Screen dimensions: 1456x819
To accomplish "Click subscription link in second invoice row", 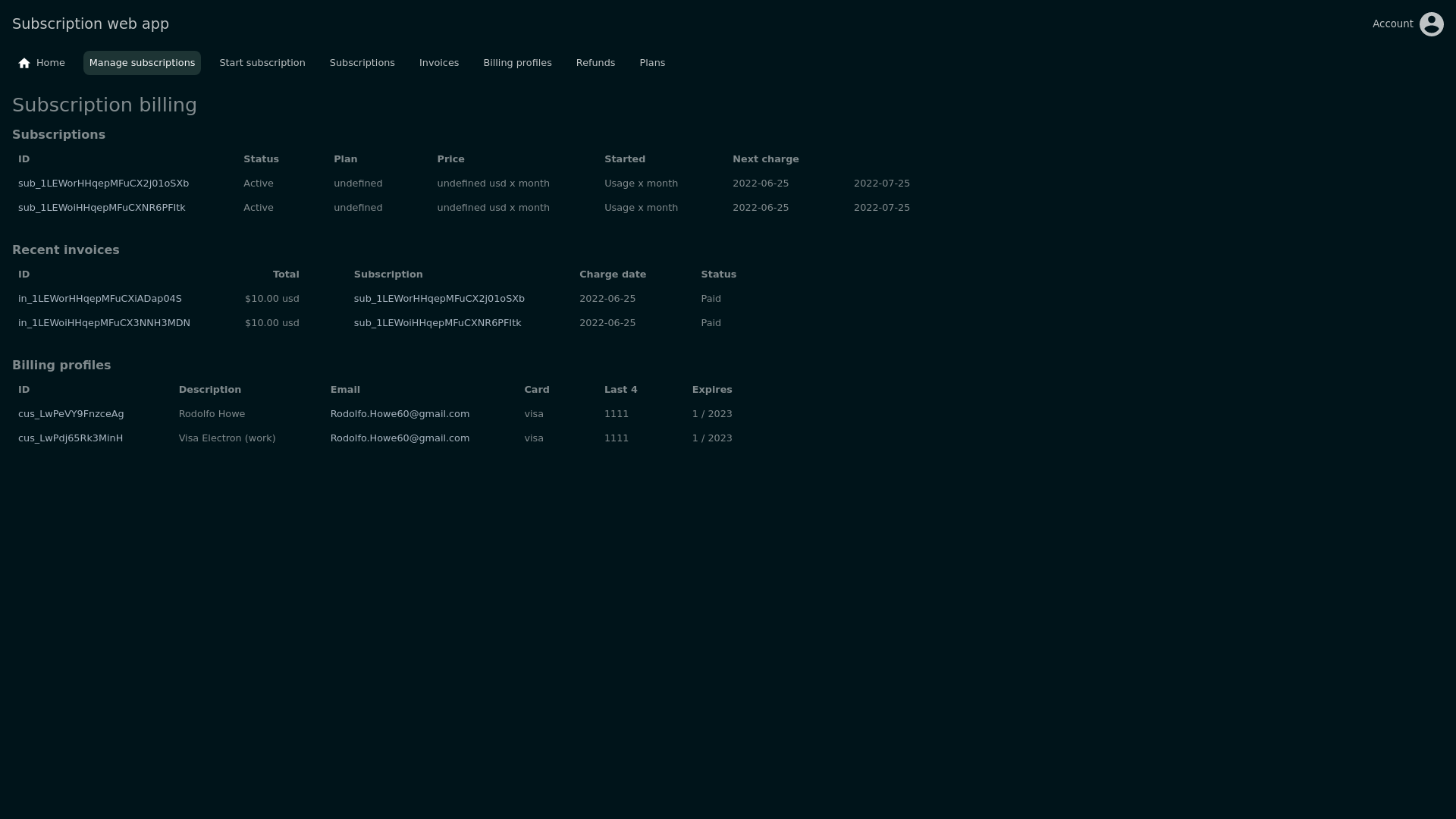I will (438, 323).
